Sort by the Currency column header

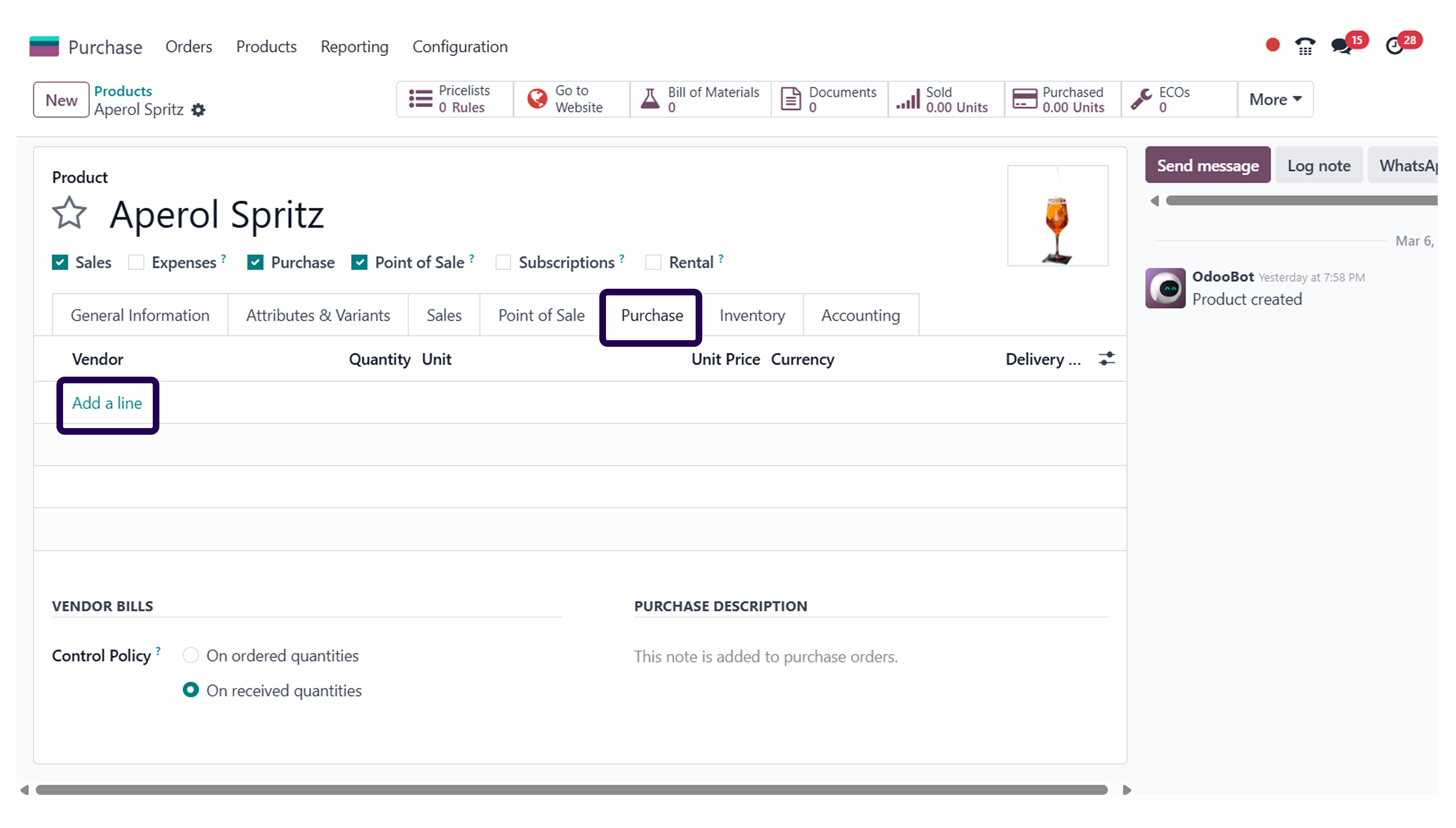[x=802, y=359]
